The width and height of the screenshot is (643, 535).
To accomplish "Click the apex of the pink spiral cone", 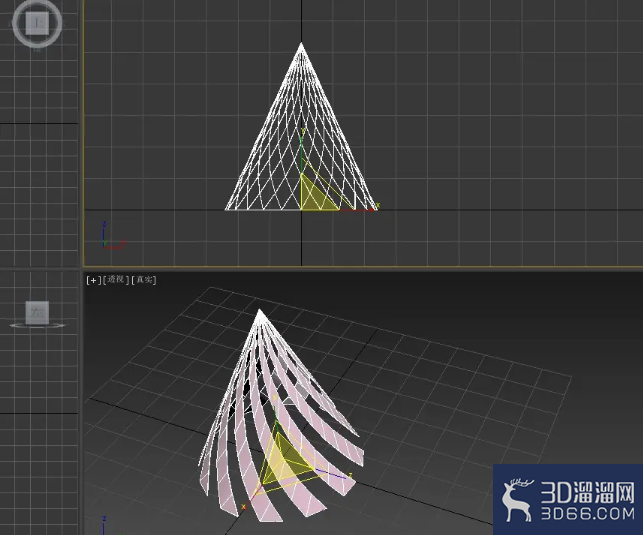I will point(259,311).
